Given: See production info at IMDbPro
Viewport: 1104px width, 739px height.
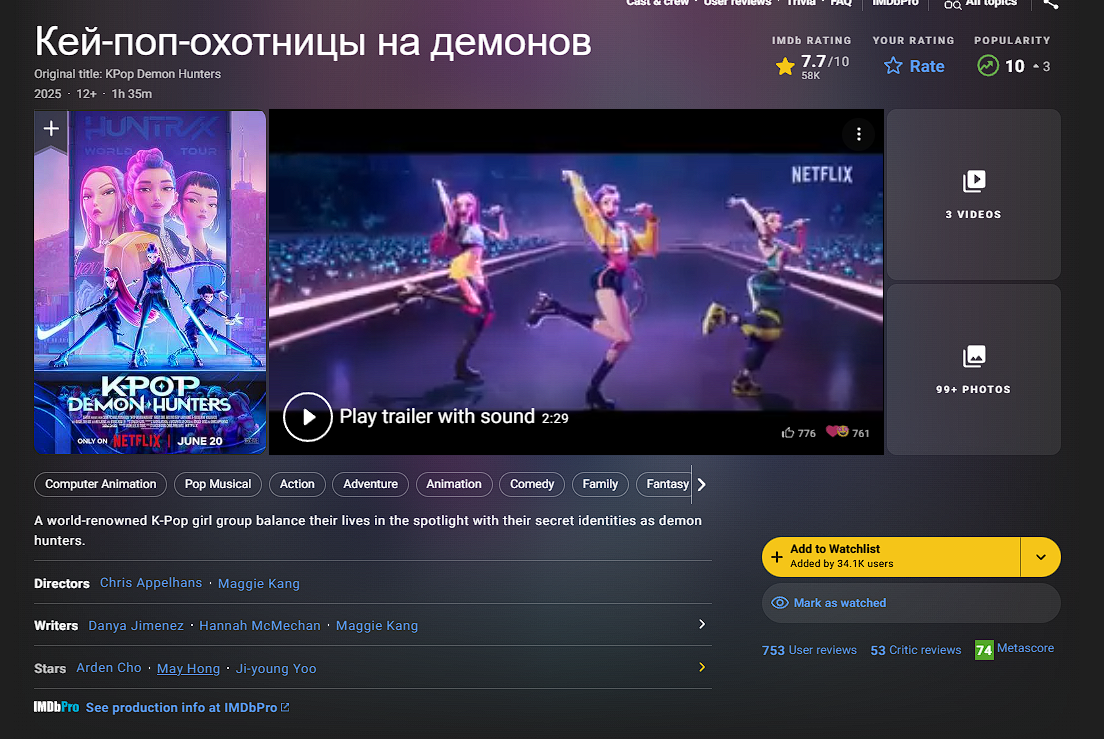Looking at the screenshot, I should tap(181, 707).
